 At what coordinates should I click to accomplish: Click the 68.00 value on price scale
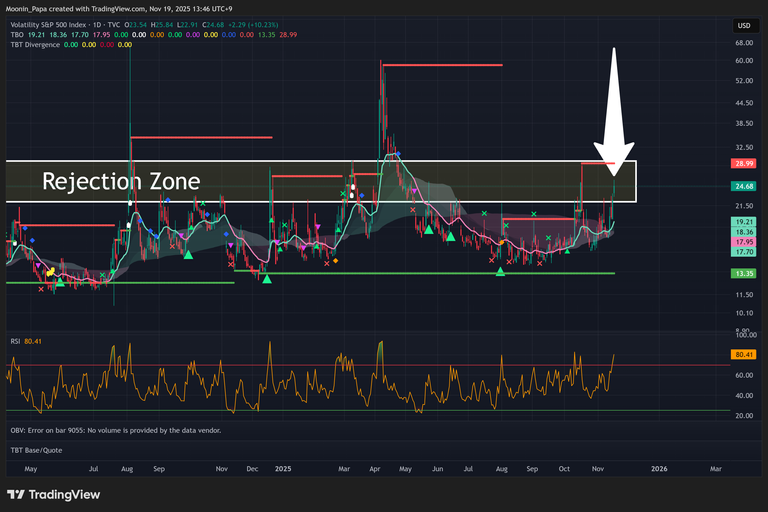click(x=743, y=44)
